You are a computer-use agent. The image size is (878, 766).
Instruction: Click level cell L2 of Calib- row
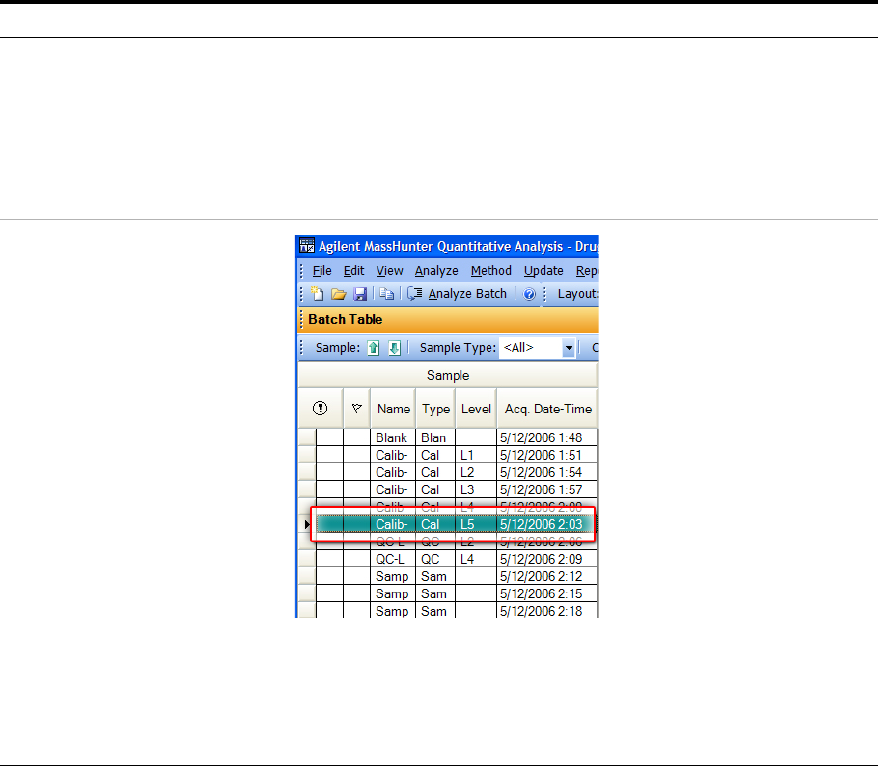[476, 472]
